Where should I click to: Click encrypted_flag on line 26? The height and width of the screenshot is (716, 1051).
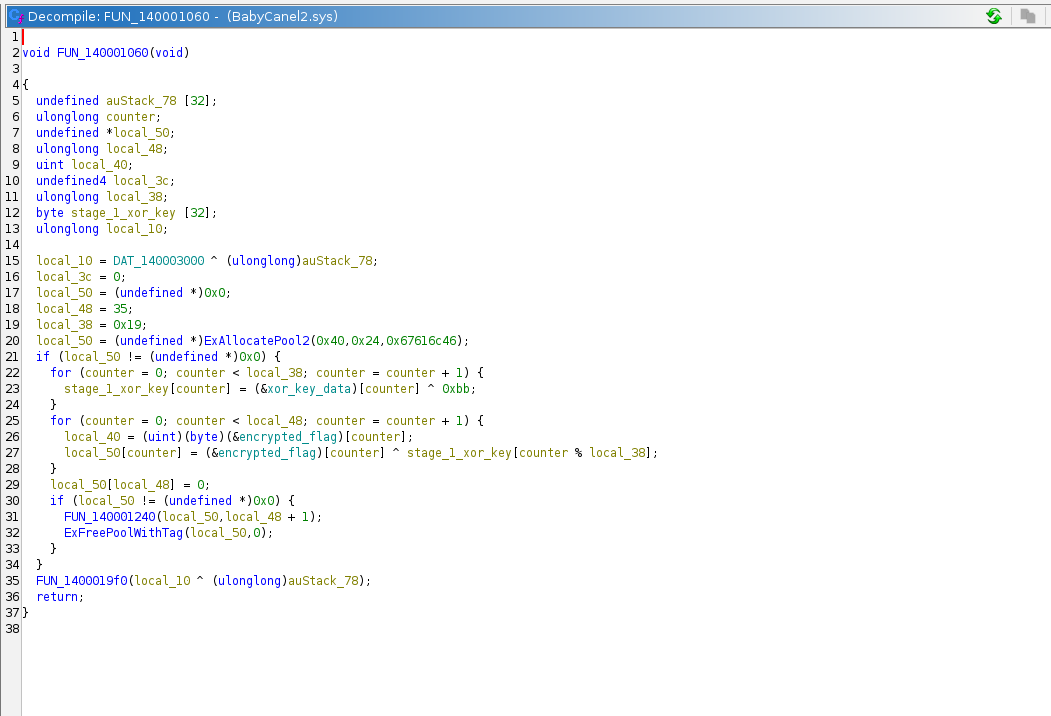pyautogui.click(x=288, y=437)
